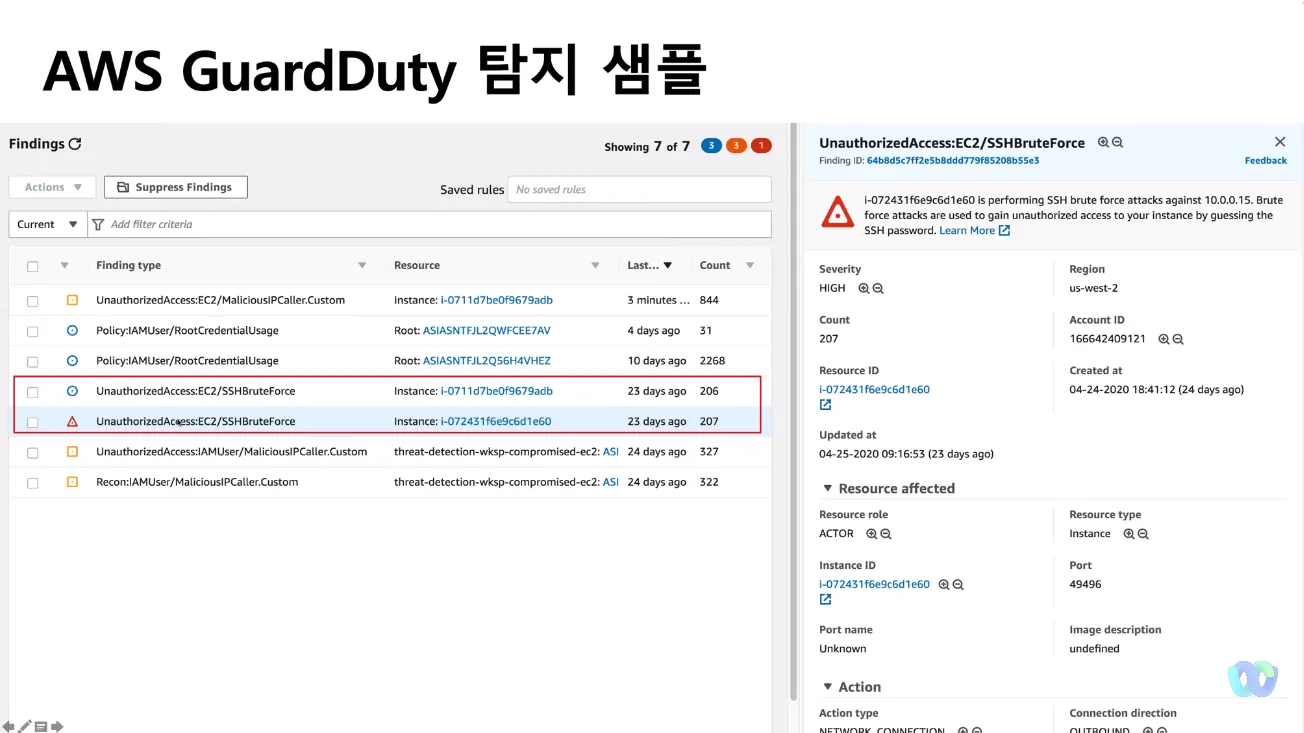Click the region value us-west-2
This screenshot has width=1304, height=733.
click(x=1094, y=288)
